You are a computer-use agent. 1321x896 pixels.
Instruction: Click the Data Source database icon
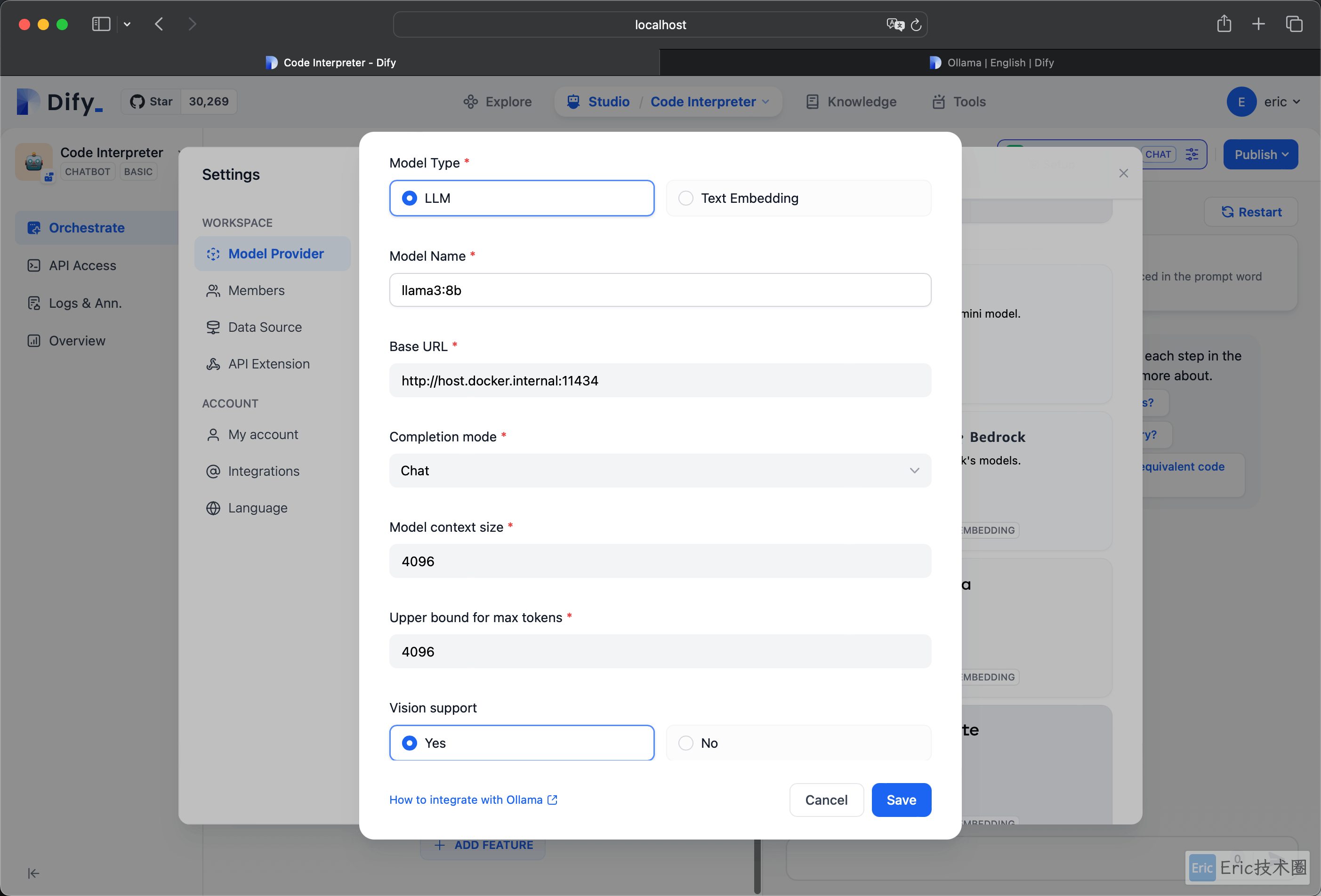[213, 327]
